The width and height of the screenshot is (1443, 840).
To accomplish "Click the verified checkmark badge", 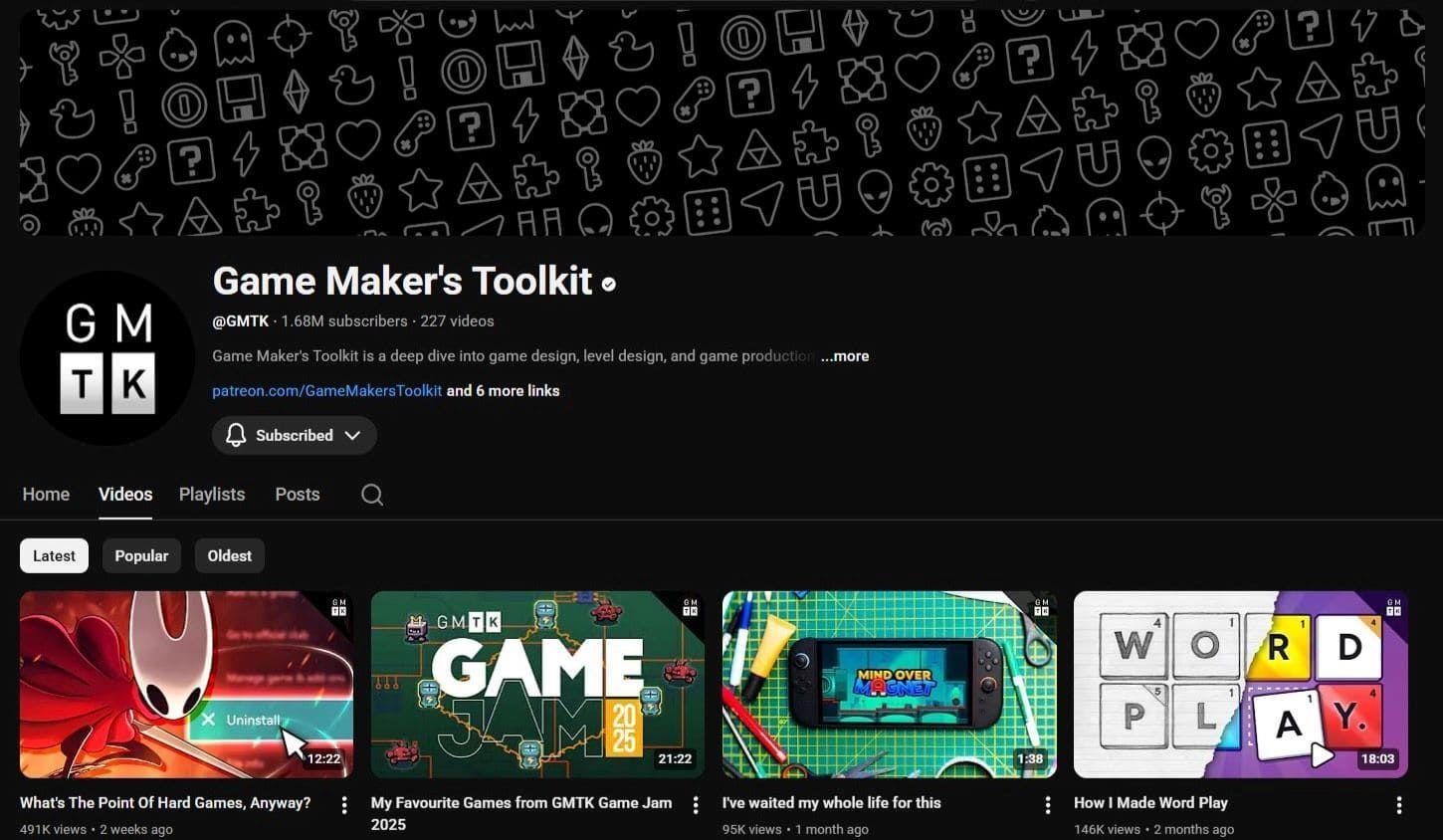I will click(x=609, y=284).
